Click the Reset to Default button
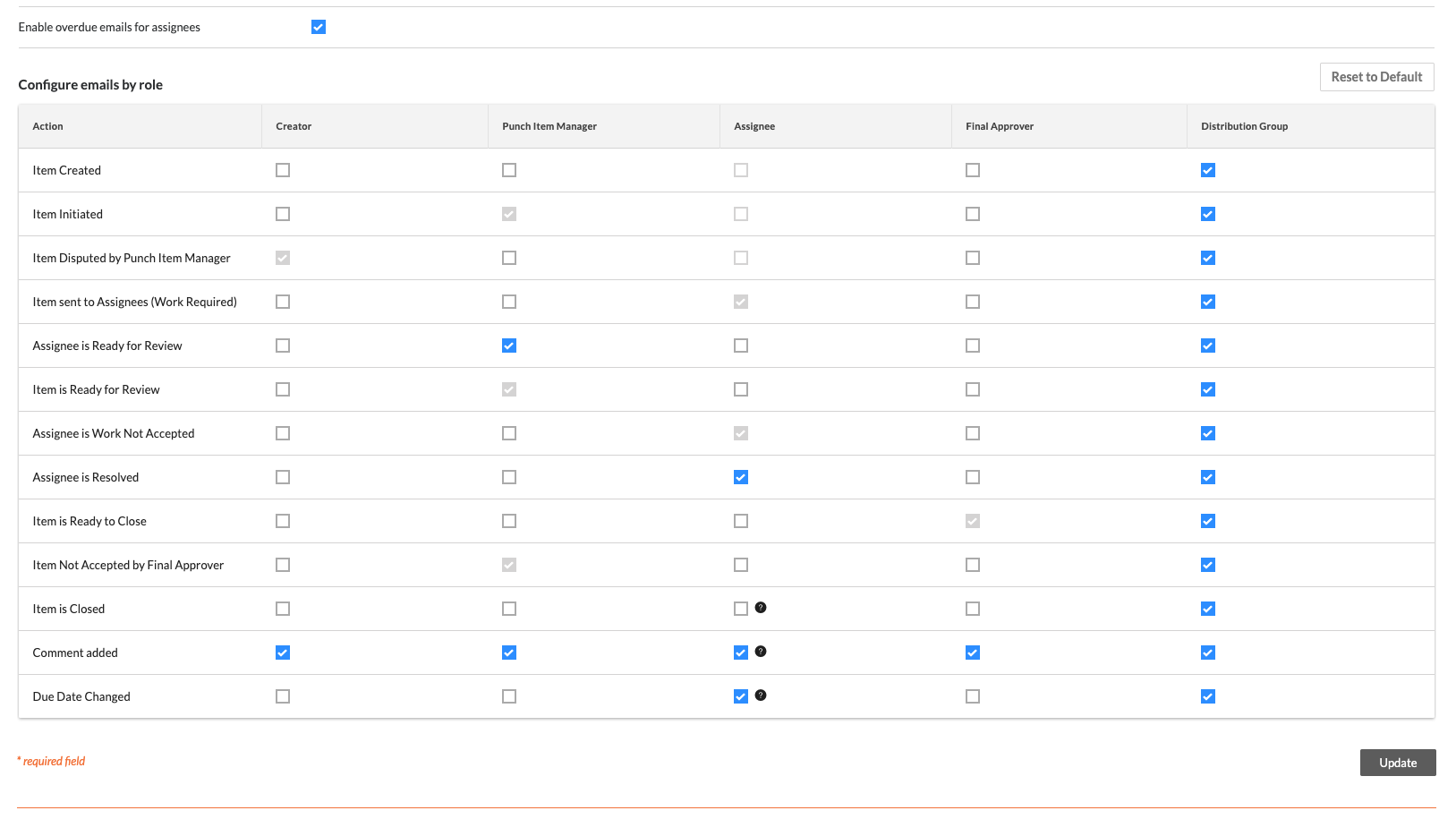This screenshot has height=819, width=1456. point(1377,77)
